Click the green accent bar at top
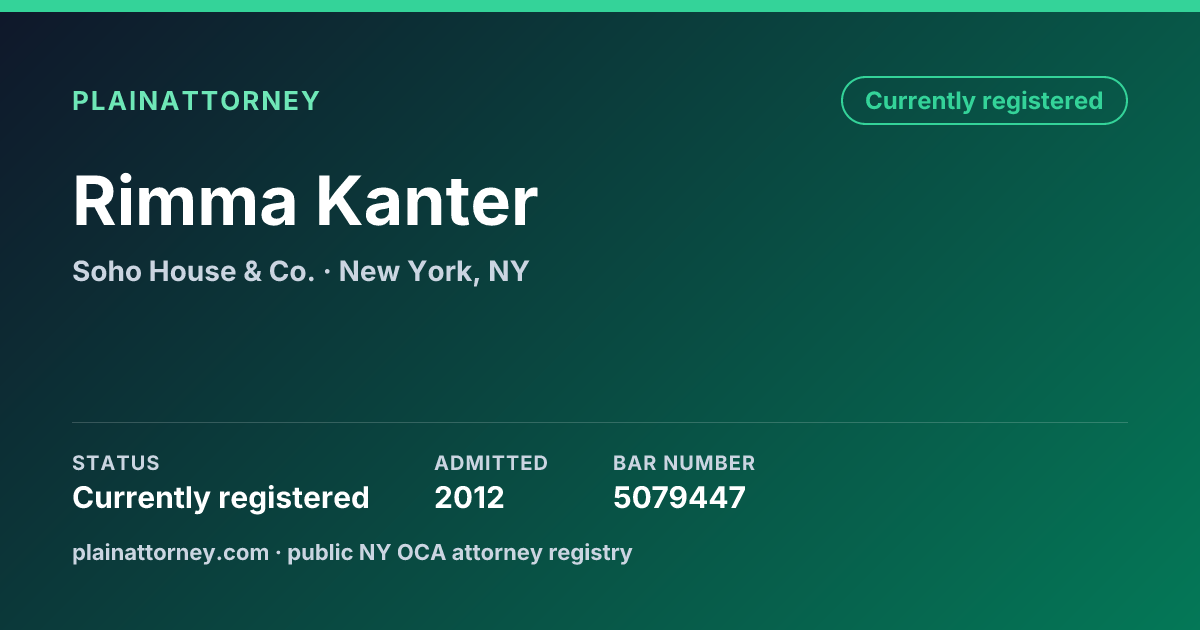Image resolution: width=1200 pixels, height=630 pixels. 600,6
